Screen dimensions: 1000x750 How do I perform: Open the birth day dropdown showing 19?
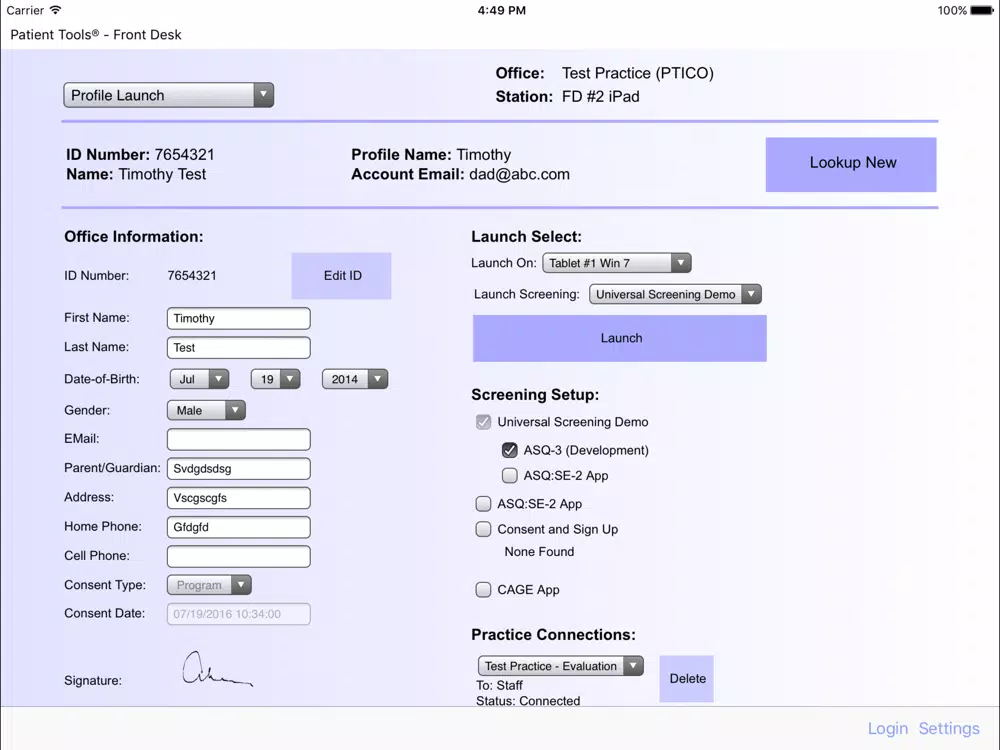coord(276,379)
